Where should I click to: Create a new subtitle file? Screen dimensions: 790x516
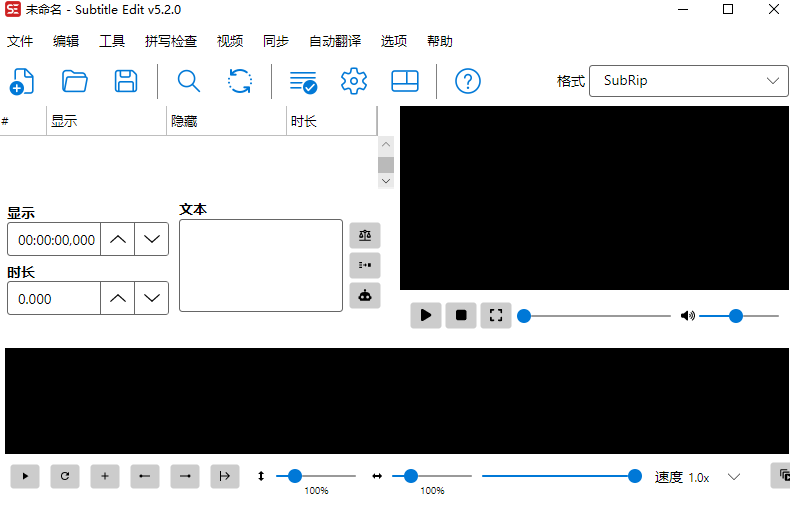22,81
